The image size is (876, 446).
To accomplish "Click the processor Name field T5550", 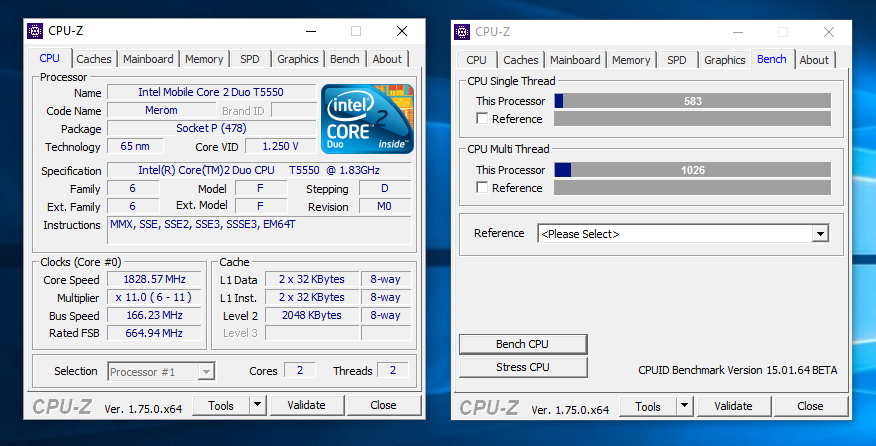I will [211, 92].
